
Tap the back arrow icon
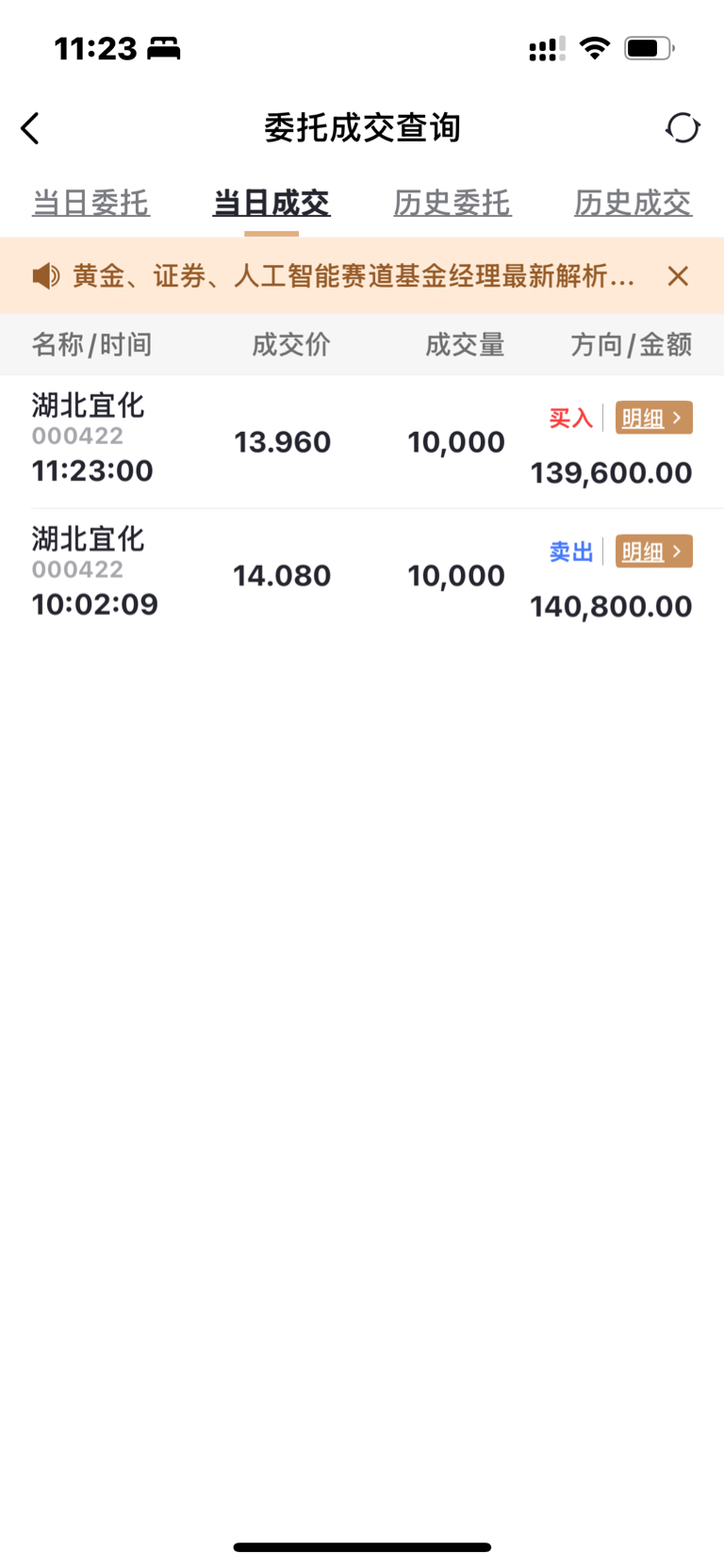[31, 128]
